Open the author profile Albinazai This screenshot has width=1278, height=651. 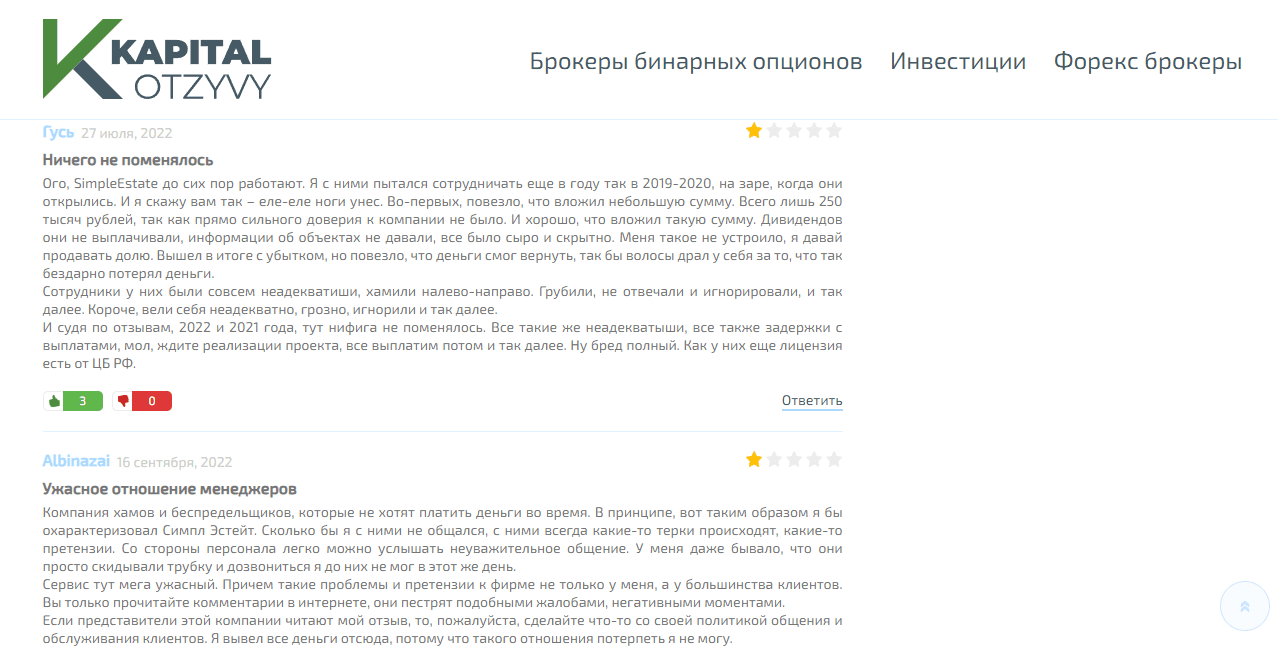76,461
